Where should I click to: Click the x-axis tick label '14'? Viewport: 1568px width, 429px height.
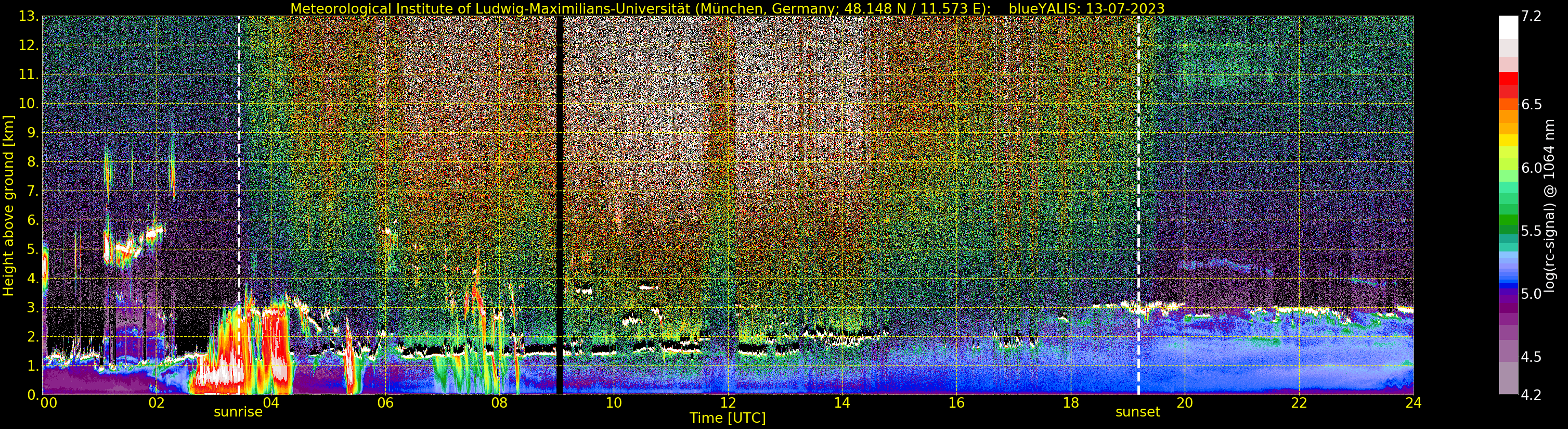coord(842,402)
